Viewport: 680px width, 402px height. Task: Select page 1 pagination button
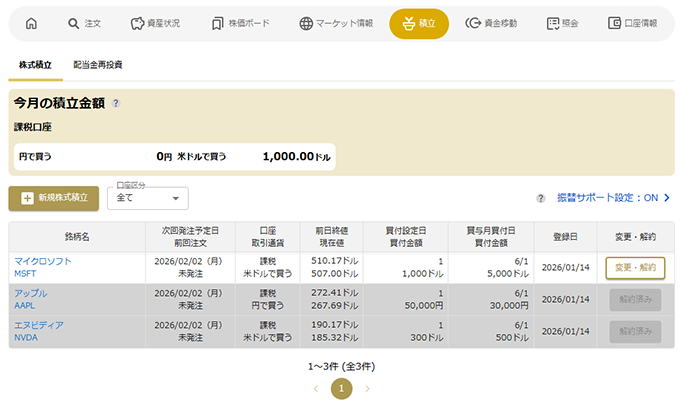[341, 389]
